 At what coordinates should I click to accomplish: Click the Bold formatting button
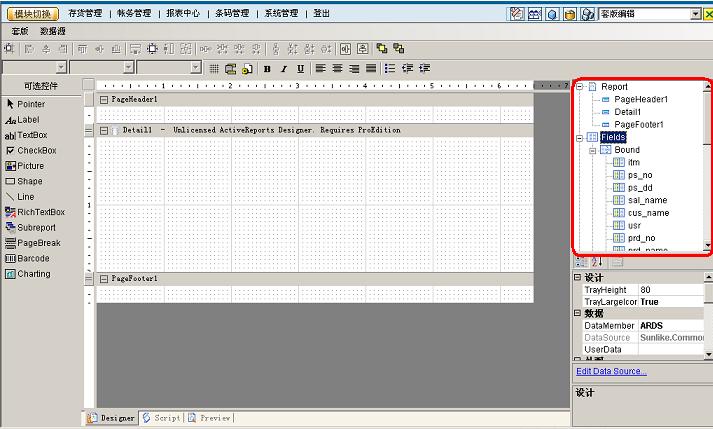[267, 68]
